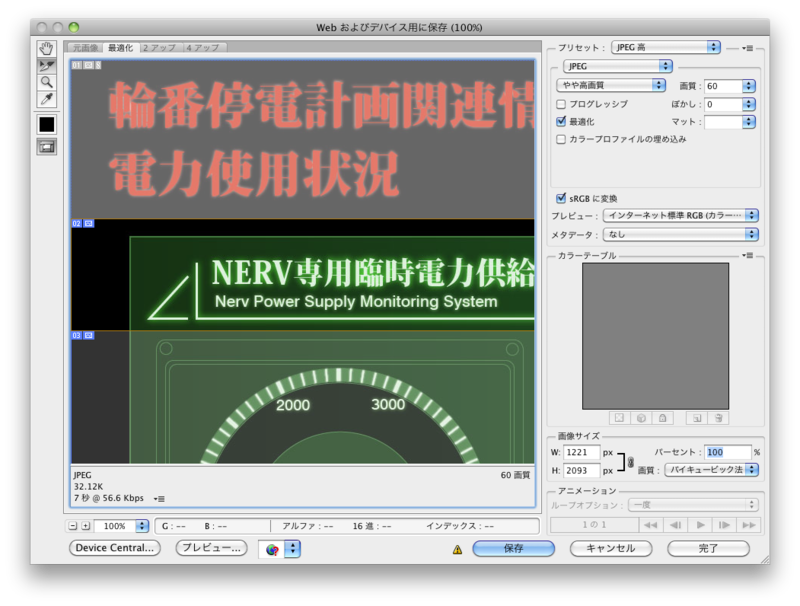Click the キャンセル button
The height and width of the screenshot is (606, 800).
point(611,548)
